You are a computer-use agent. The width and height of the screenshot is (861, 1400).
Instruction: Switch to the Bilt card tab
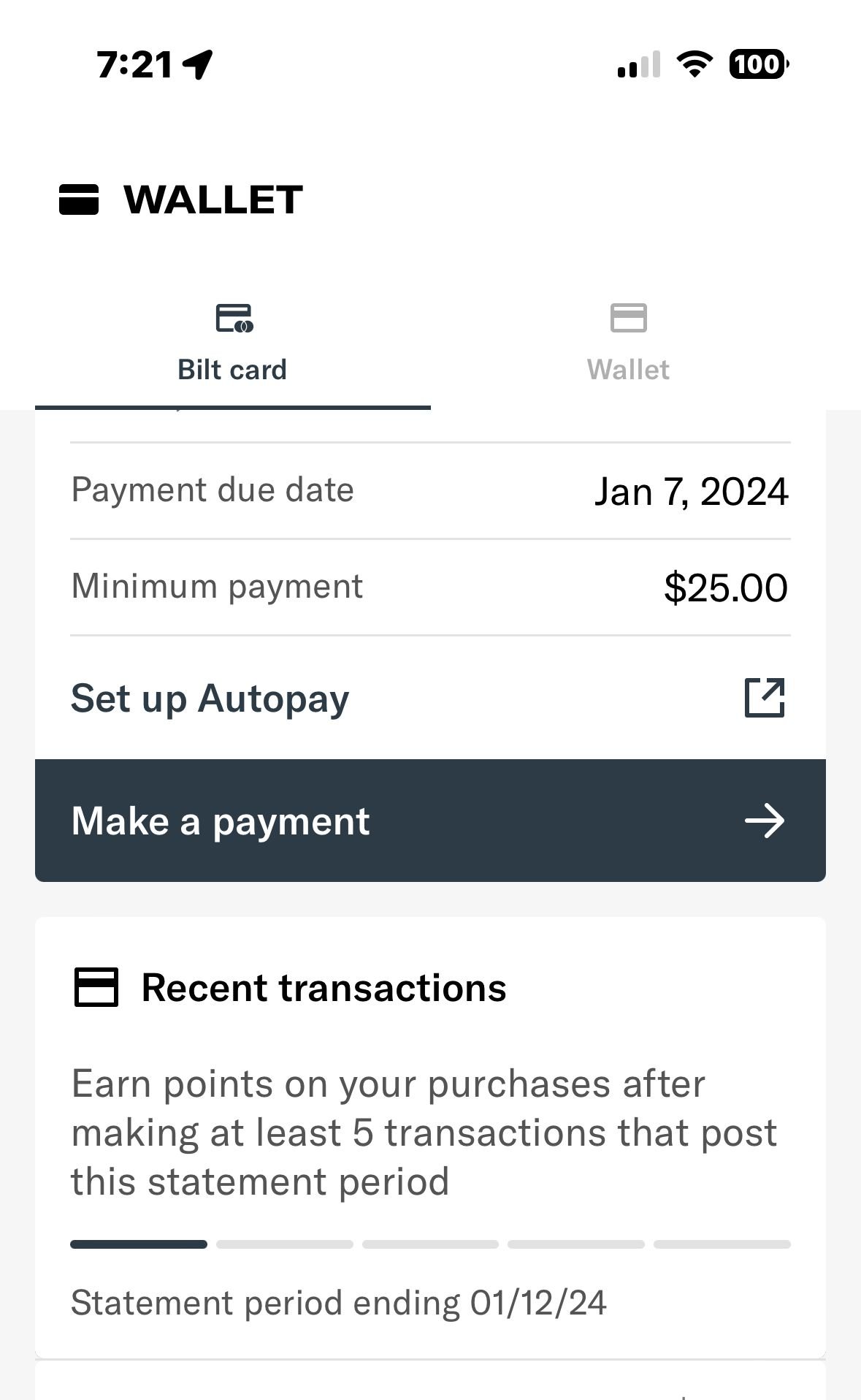click(x=232, y=369)
